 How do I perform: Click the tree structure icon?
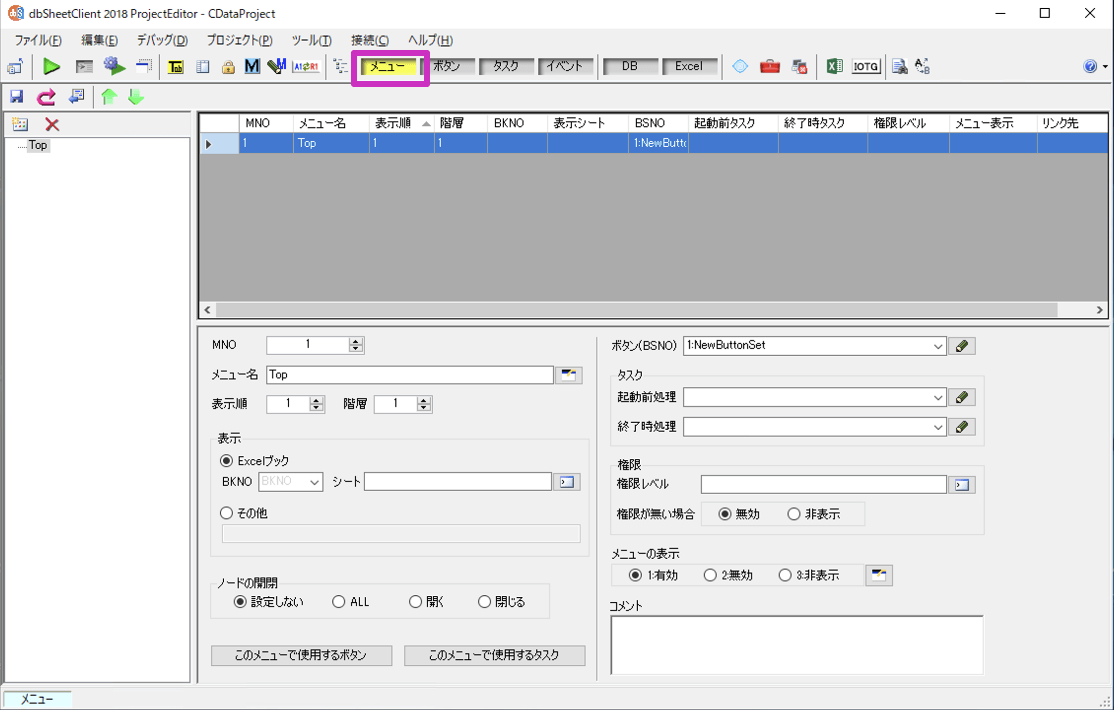(341, 67)
